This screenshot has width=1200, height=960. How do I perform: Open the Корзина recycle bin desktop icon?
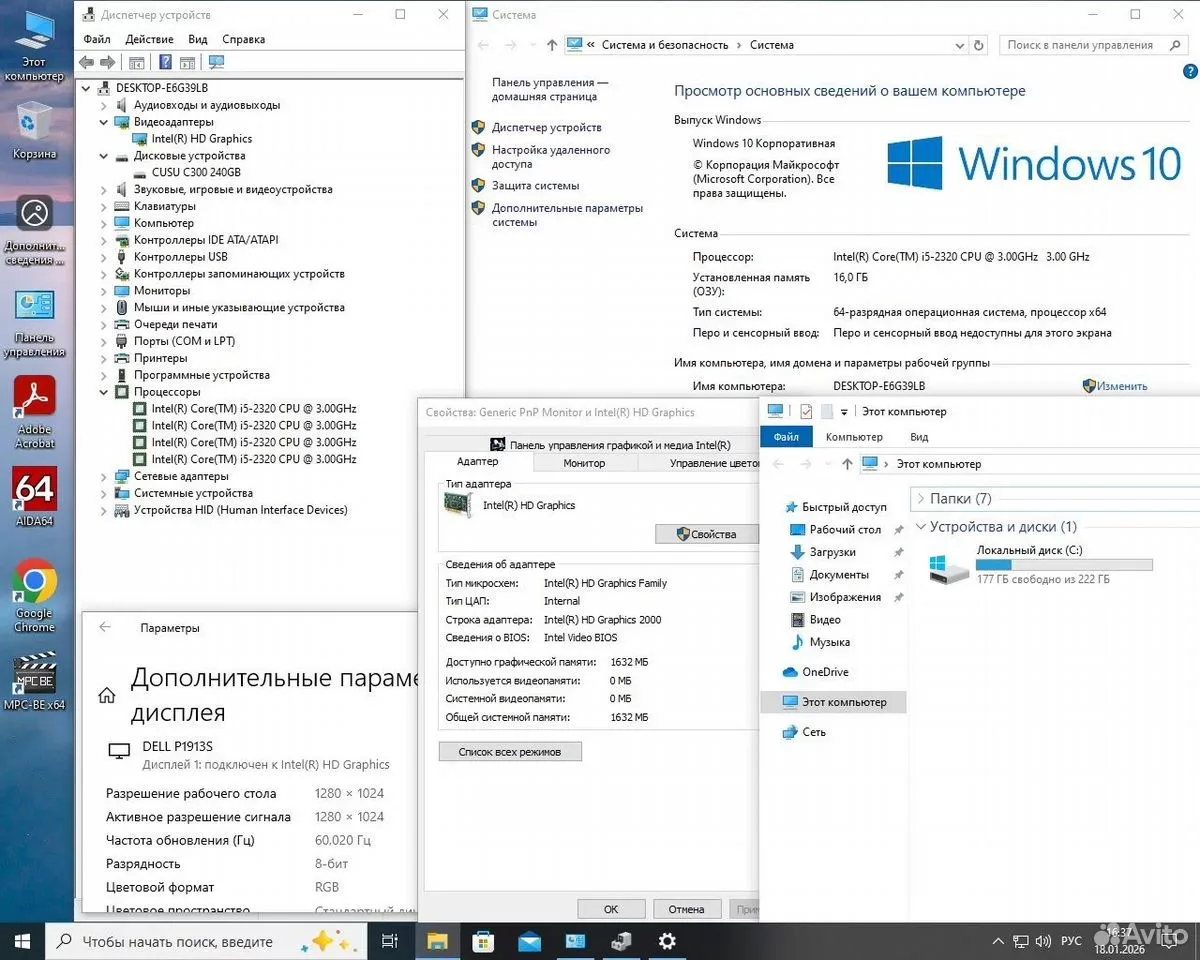coord(34,130)
